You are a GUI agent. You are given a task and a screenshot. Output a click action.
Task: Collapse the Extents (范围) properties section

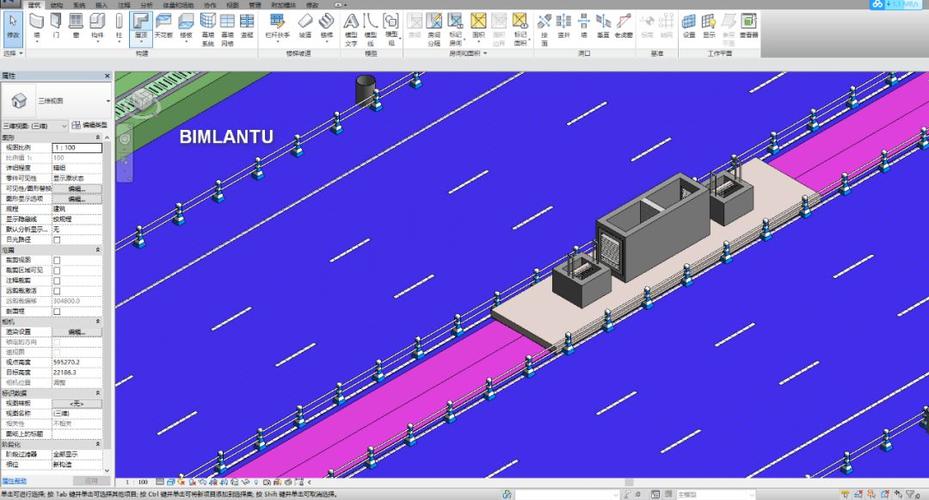pyautogui.click(x=98, y=250)
